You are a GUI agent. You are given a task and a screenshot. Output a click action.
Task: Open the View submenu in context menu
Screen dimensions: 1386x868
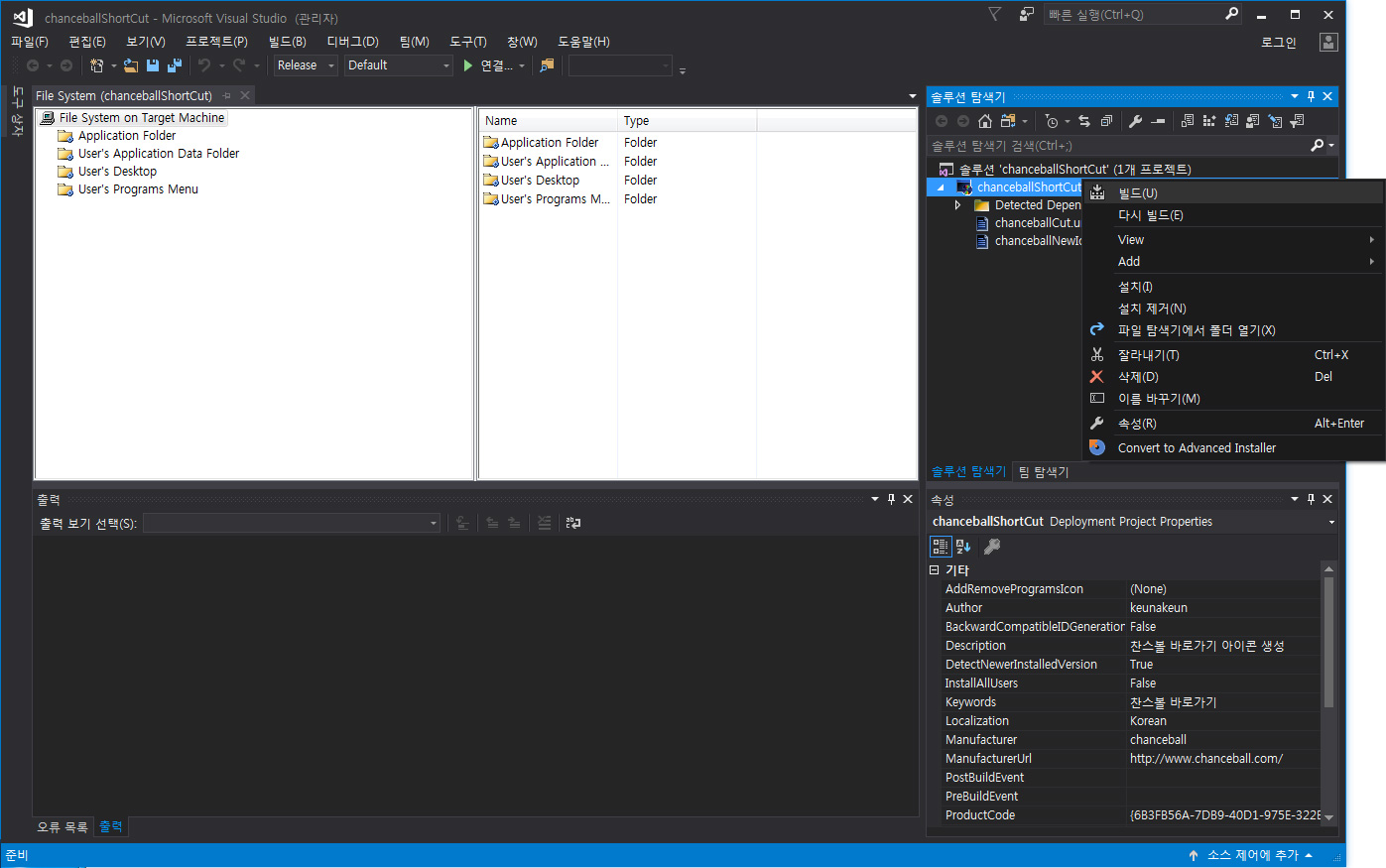tap(1234, 240)
